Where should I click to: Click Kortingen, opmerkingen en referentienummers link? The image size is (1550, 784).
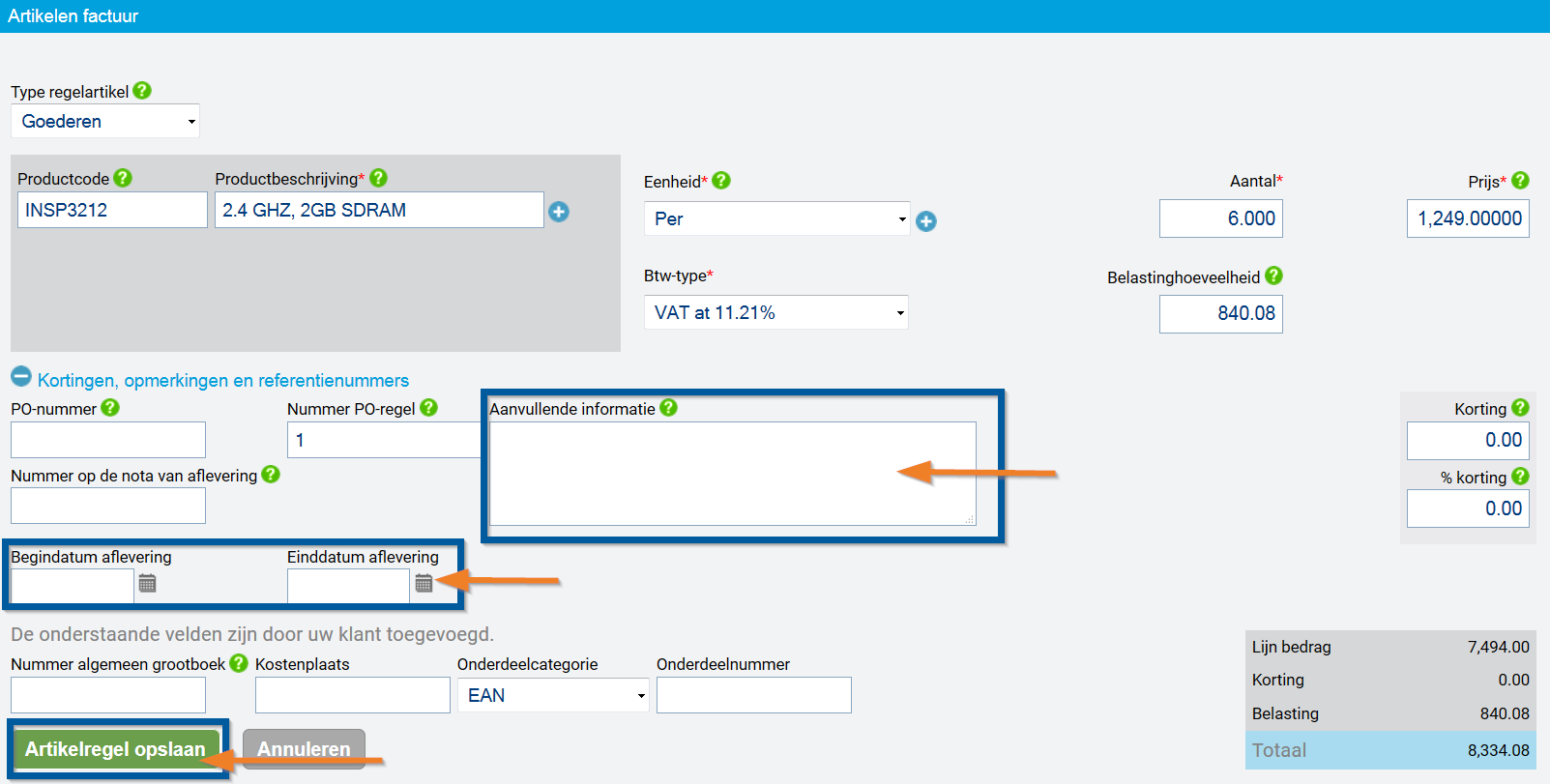[x=223, y=381]
